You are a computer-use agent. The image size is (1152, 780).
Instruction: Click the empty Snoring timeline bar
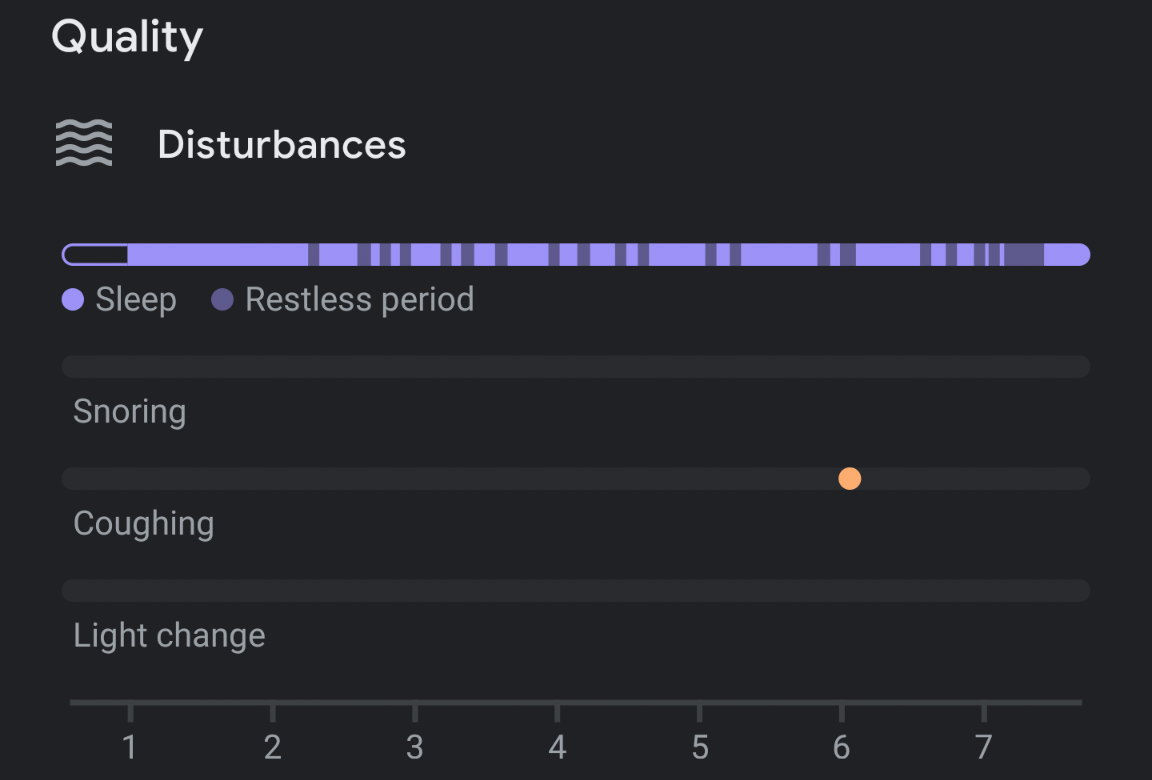tap(576, 366)
